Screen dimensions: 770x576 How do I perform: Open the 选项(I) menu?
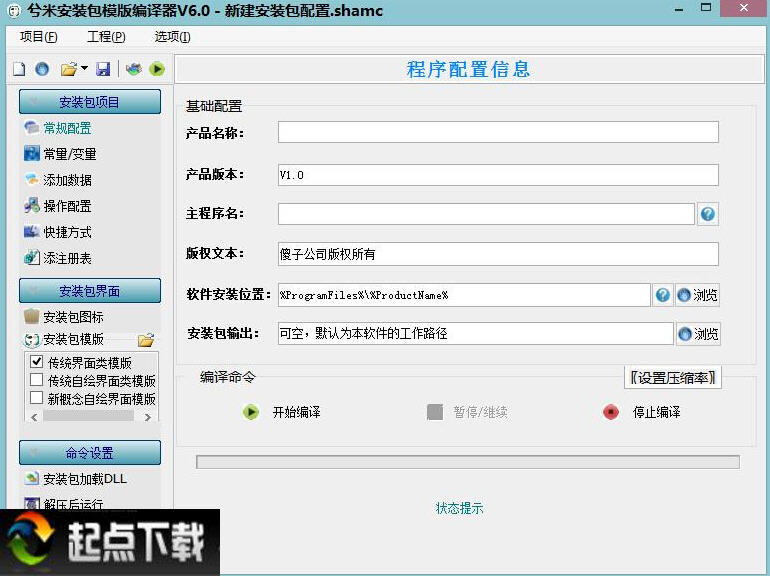(172, 37)
